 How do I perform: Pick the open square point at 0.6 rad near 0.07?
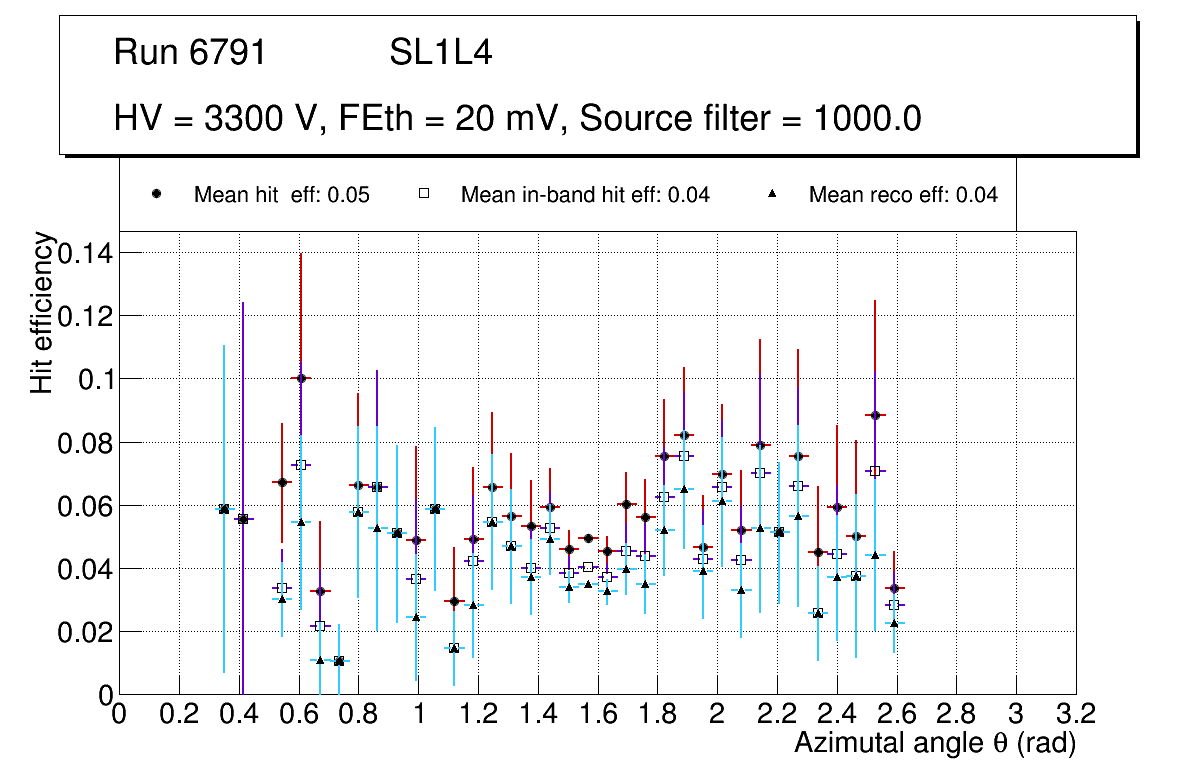pos(300,465)
